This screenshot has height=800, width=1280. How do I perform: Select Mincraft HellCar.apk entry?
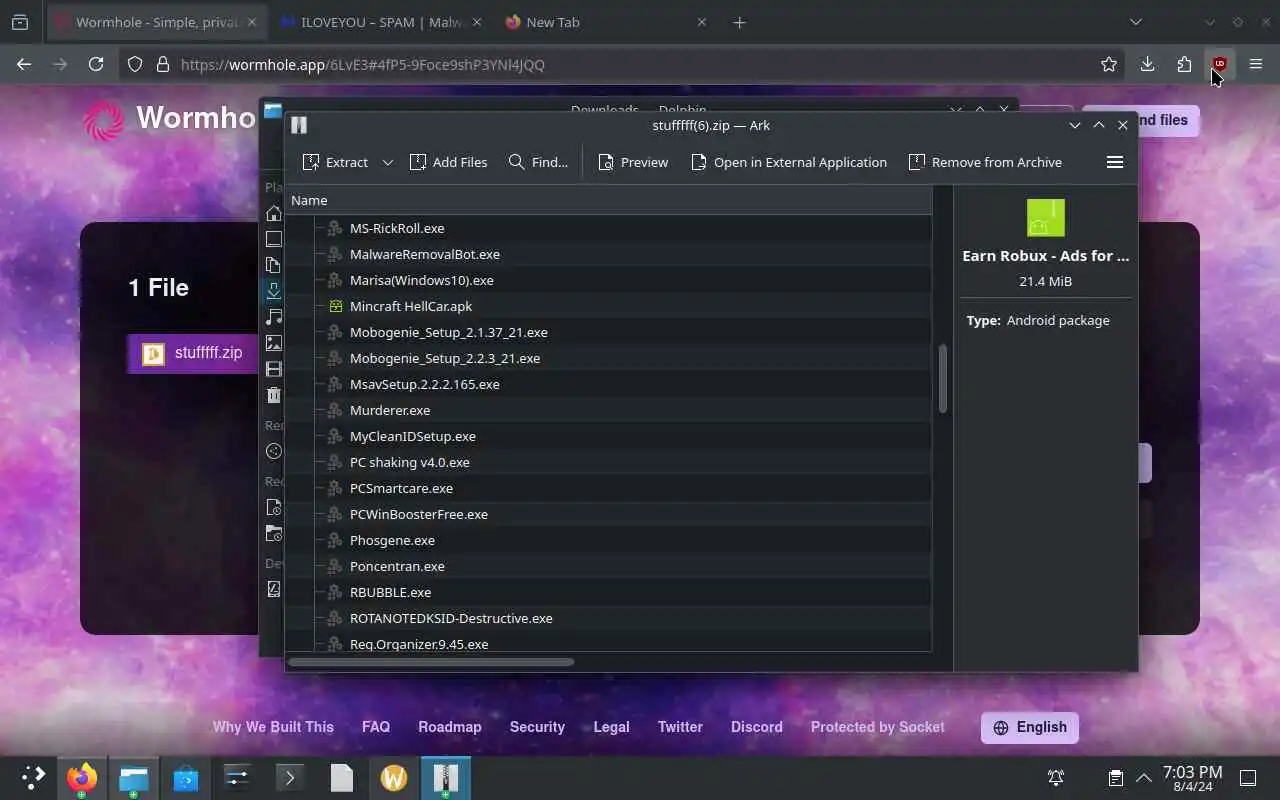pos(411,306)
